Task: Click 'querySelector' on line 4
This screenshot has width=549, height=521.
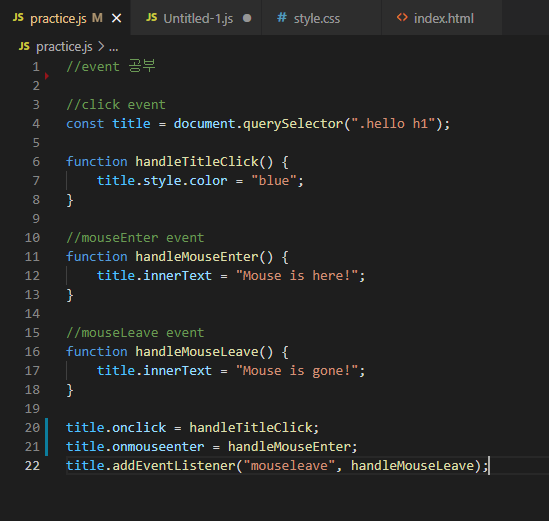Action: pos(293,124)
